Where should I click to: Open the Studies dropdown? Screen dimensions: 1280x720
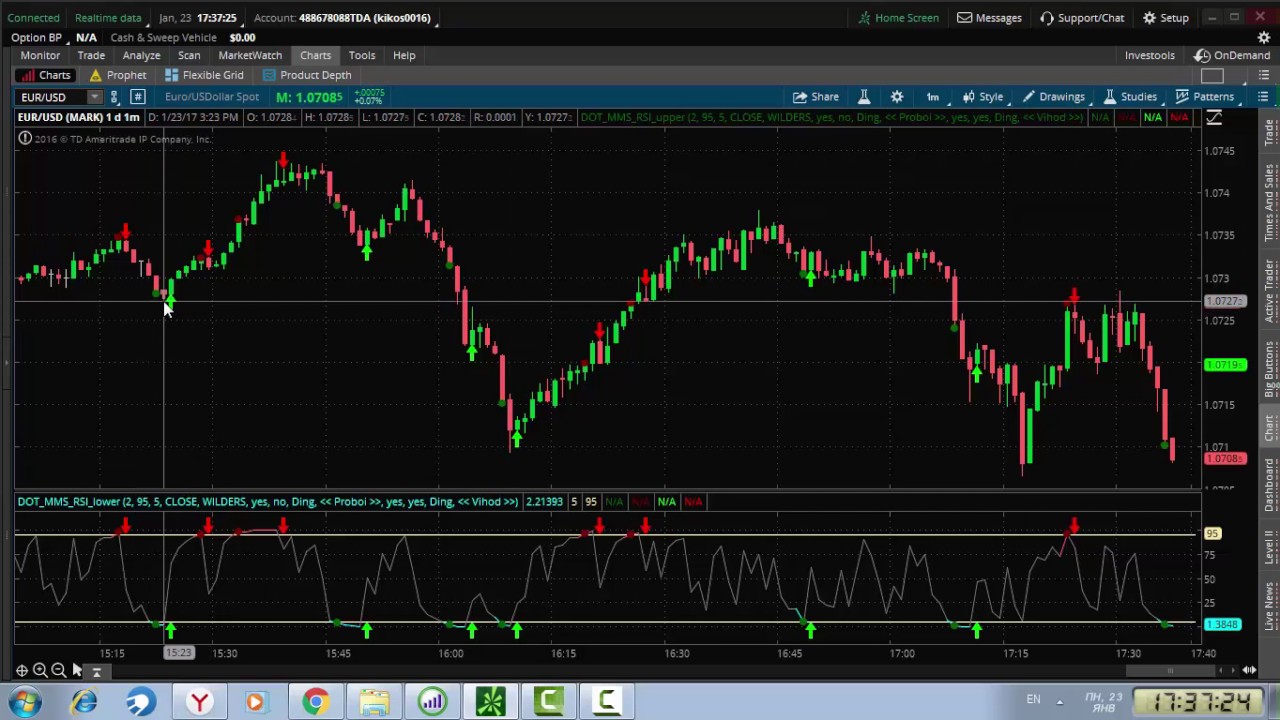pyautogui.click(x=1130, y=97)
